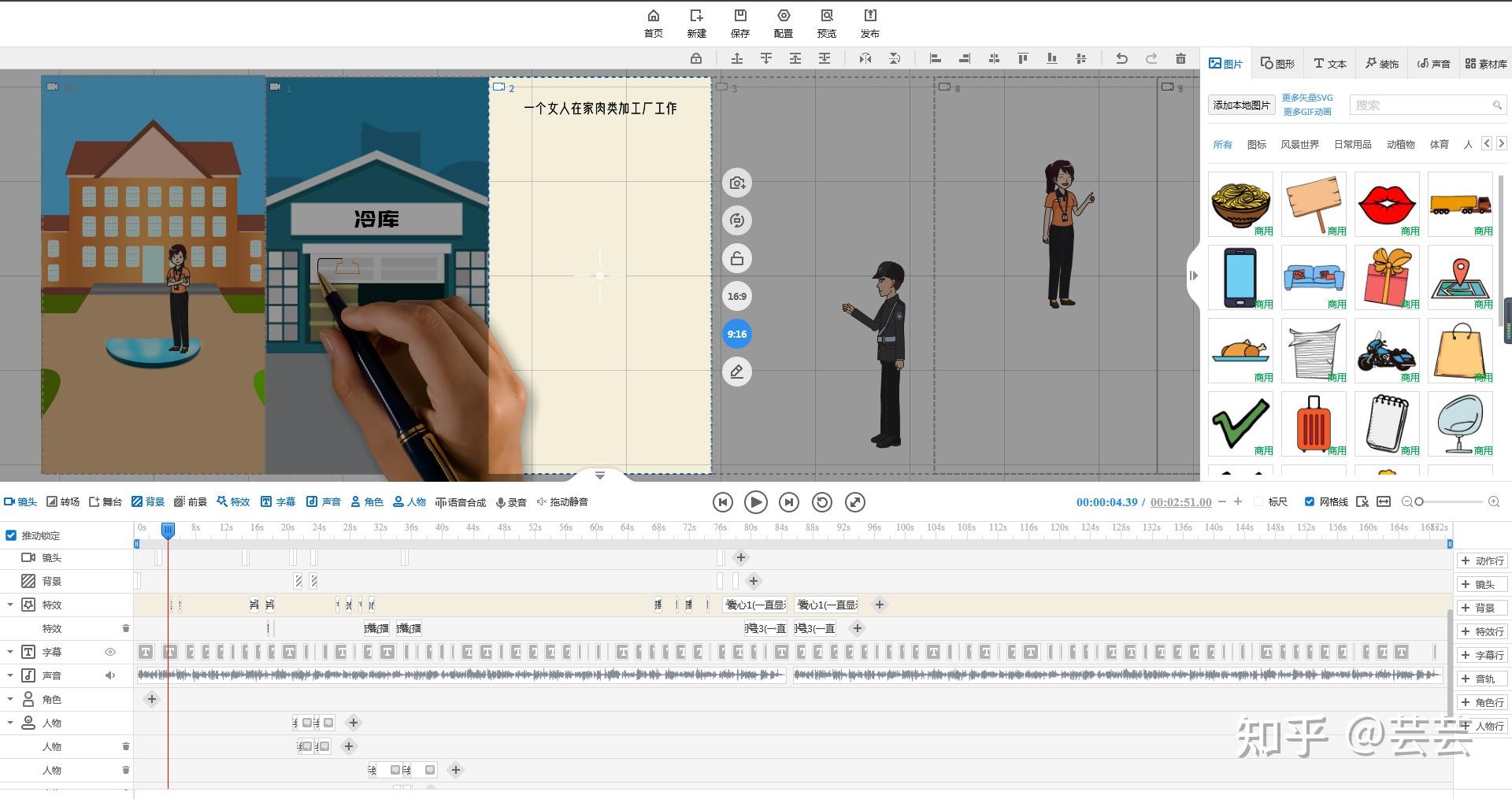
Task: Click the loop replay button
Action: coord(821,502)
